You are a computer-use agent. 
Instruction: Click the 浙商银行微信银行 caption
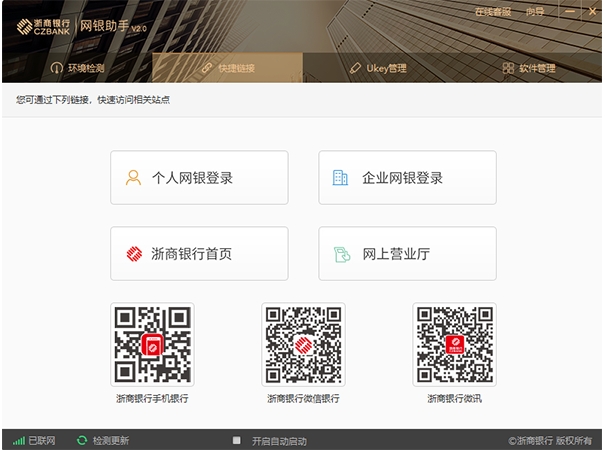[303, 399]
